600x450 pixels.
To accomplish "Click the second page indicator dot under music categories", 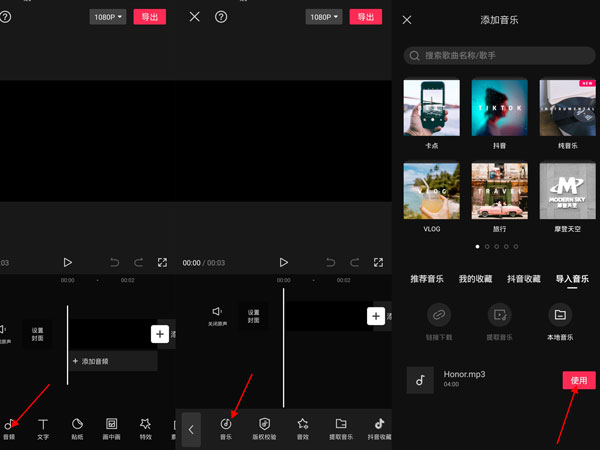I will 488,246.
